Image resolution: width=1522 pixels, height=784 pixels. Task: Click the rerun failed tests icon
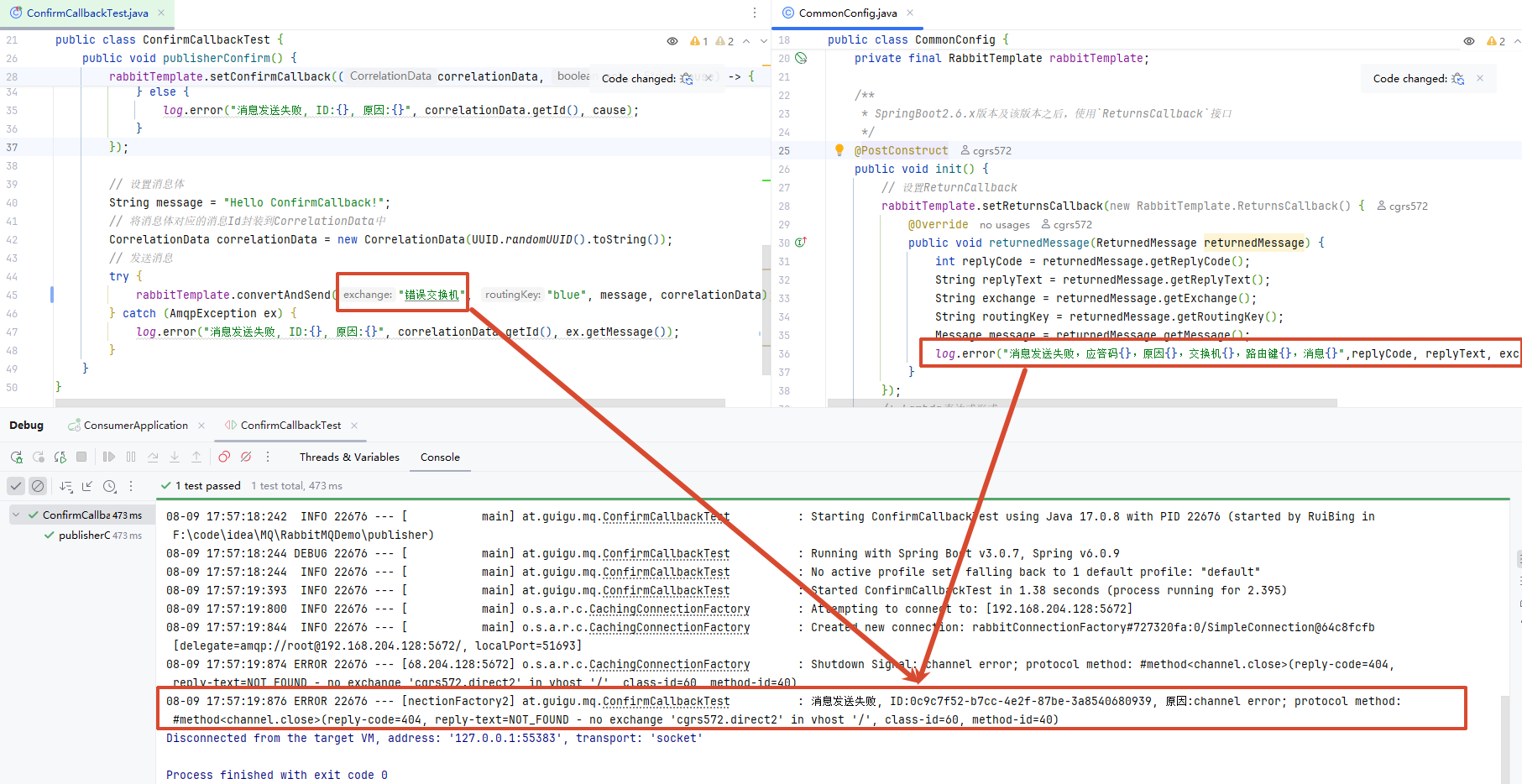tap(38, 457)
